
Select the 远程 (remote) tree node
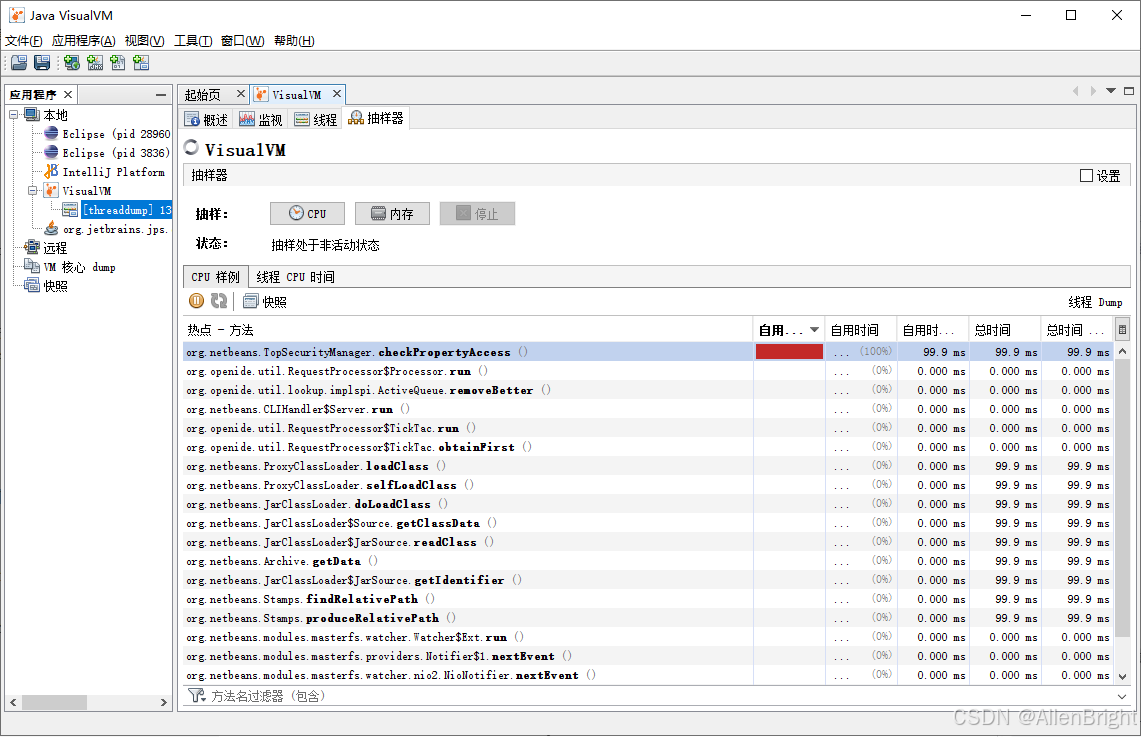tap(47, 247)
